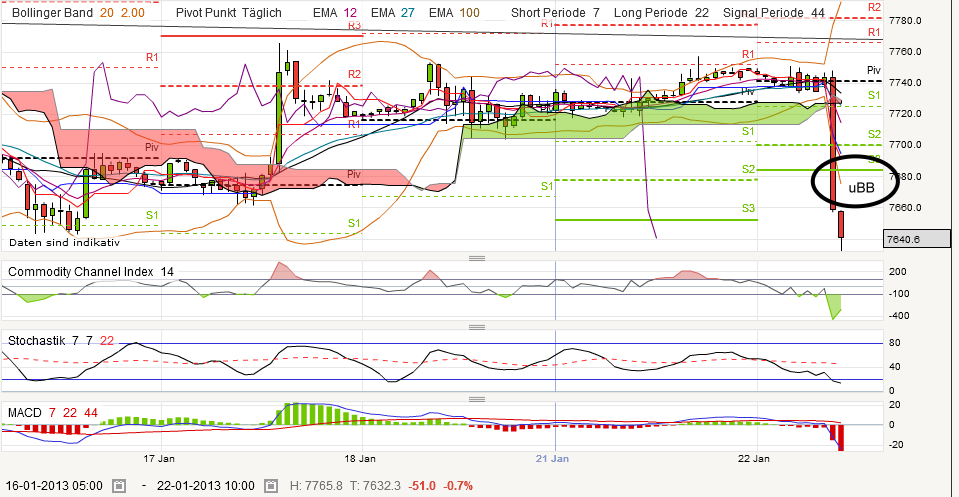Click the red -0.7% percent change
This screenshot has width=959, height=497.
(x=458, y=486)
